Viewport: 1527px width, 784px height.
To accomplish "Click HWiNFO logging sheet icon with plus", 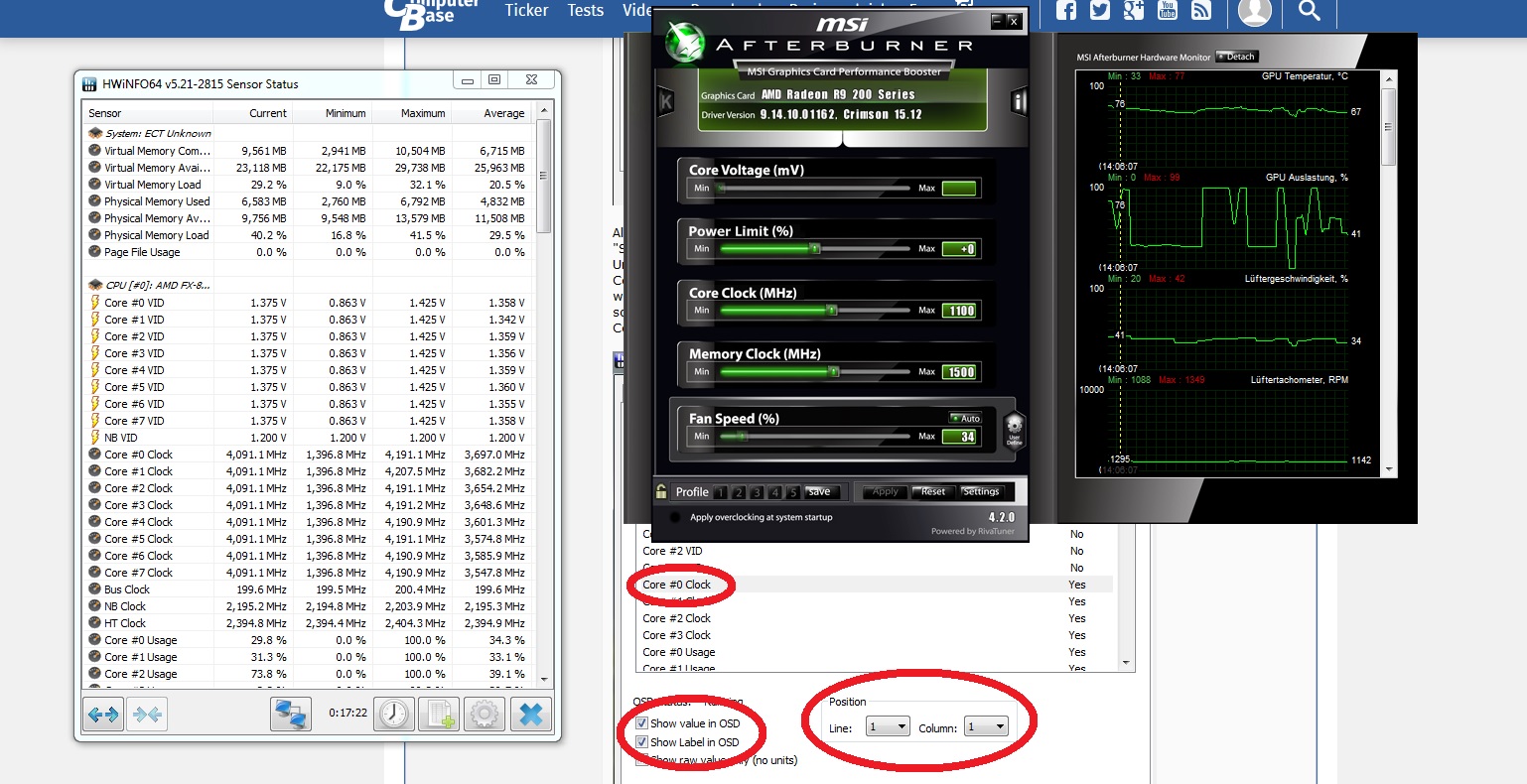I will [439, 714].
